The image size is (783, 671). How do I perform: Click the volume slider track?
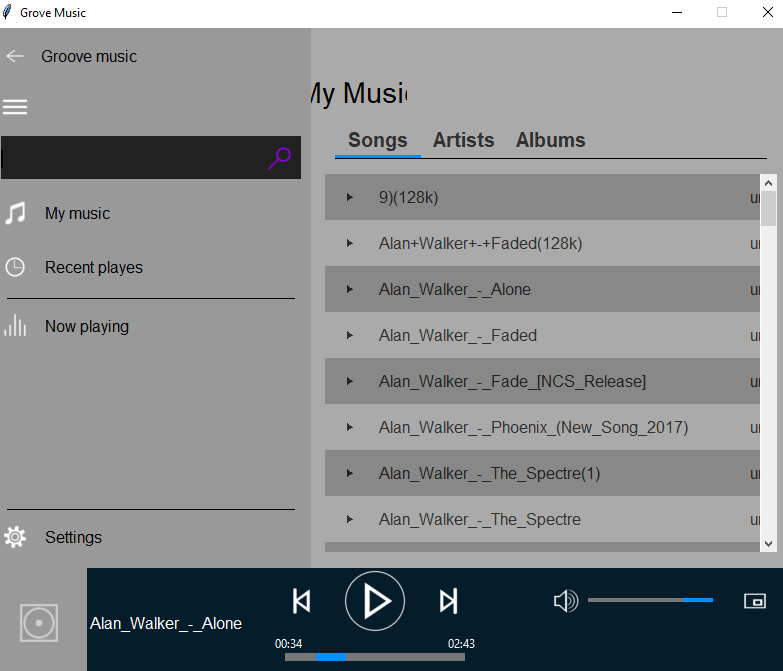[x=650, y=600]
